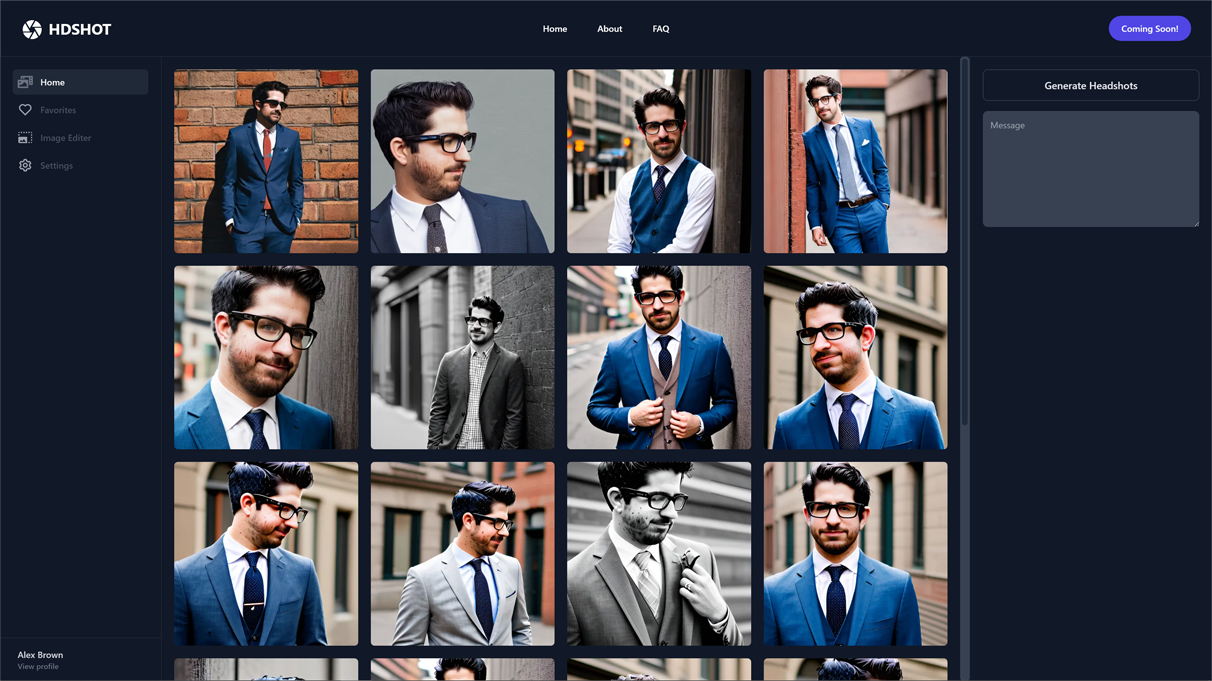Screen dimensions: 1212x681
Task: Open the About page in top navigation
Action: tap(609, 29)
